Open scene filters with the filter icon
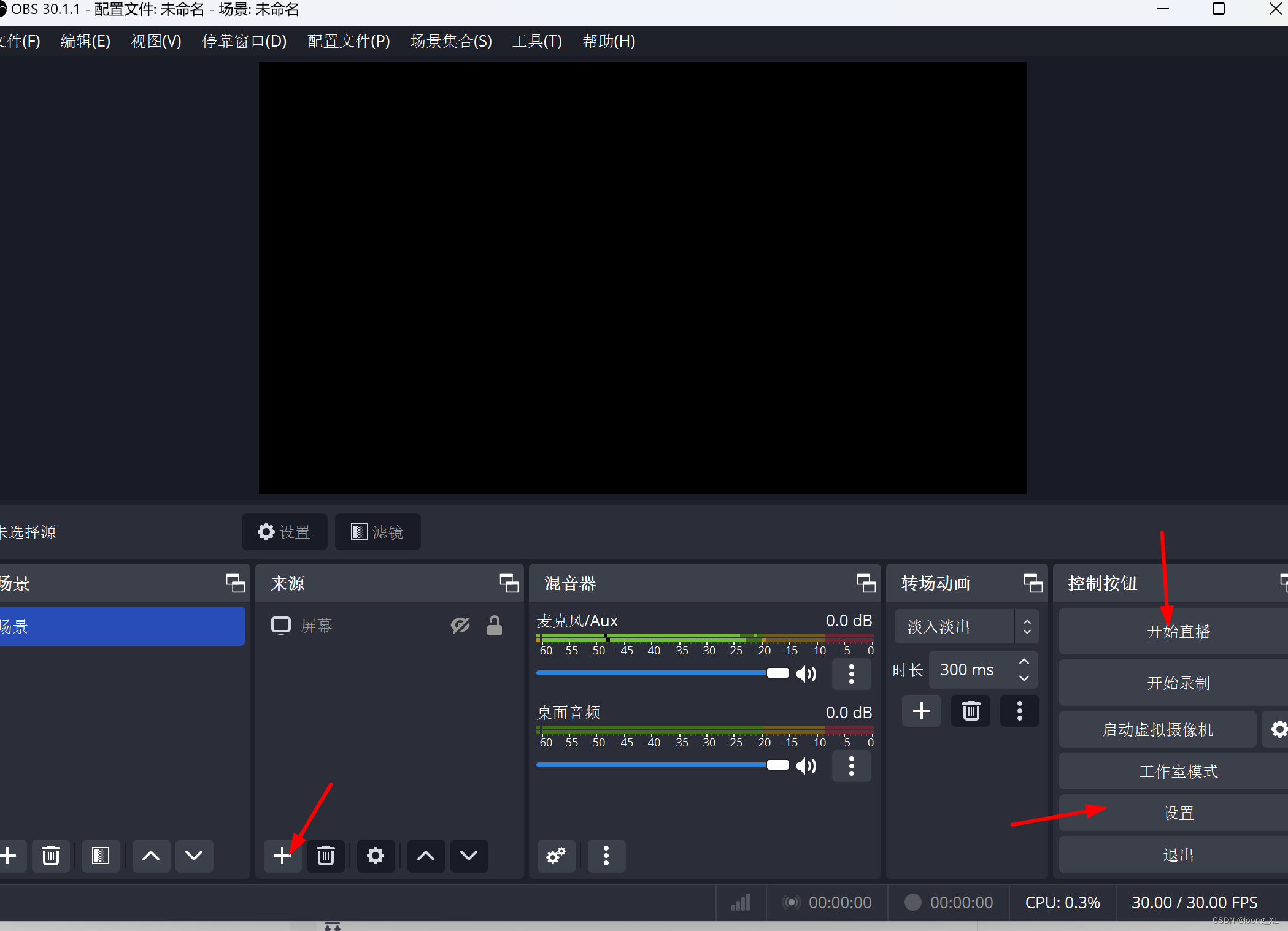Screen dimensions: 1288x931 point(101,856)
